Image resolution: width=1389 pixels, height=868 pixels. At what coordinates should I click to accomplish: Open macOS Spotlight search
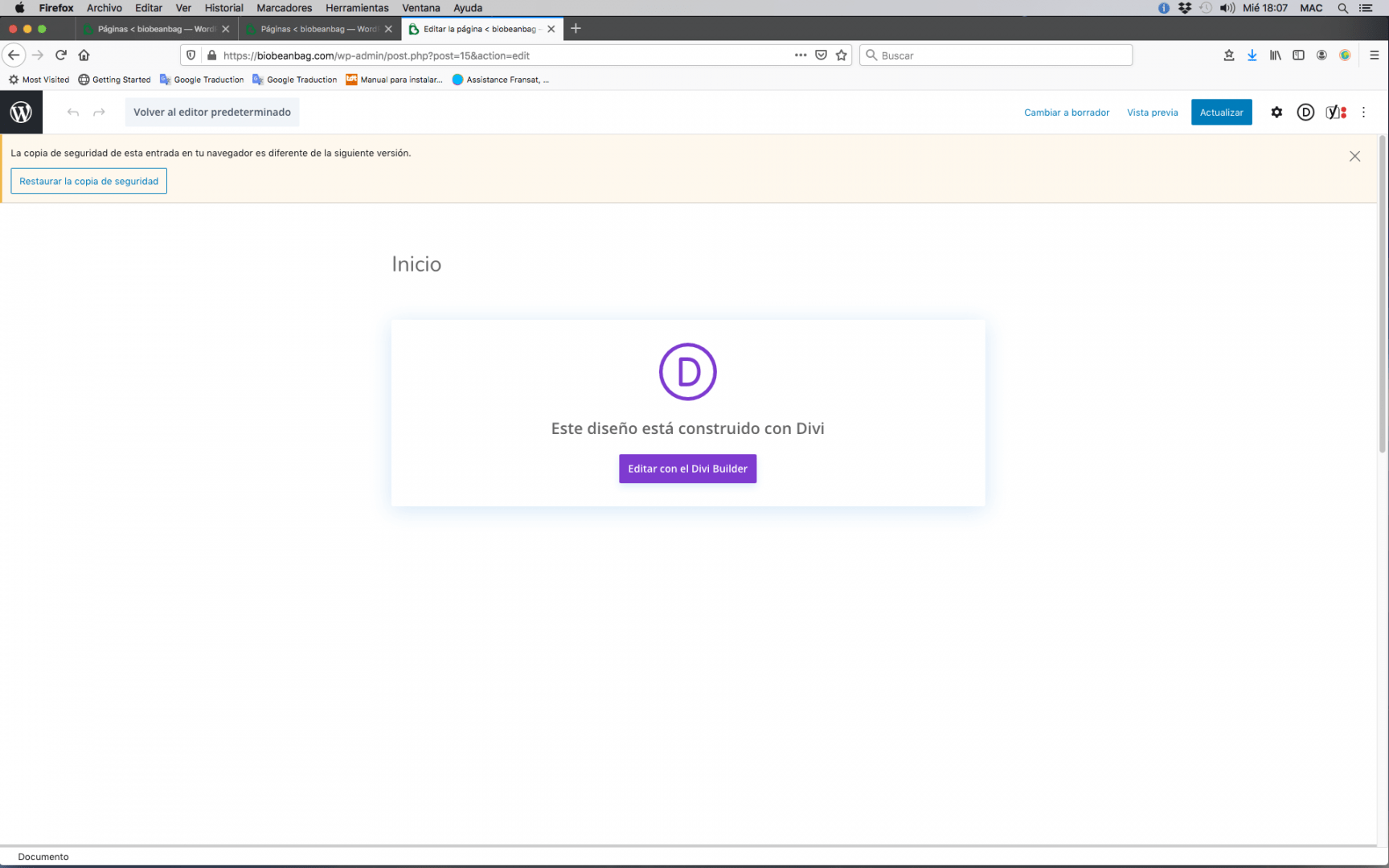click(x=1342, y=8)
